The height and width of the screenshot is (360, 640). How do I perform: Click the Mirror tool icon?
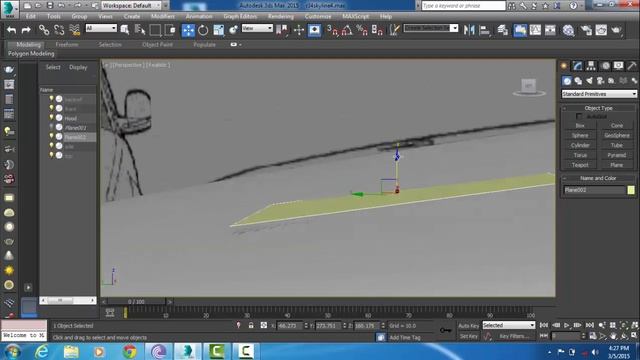pyautogui.click(x=469, y=30)
